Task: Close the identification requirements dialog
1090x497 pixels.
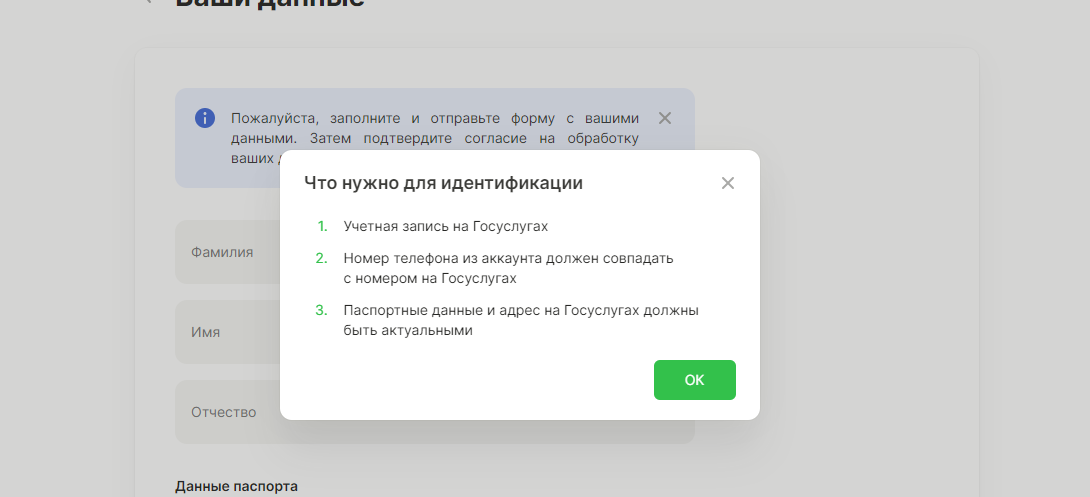Action: coord(728,184)
